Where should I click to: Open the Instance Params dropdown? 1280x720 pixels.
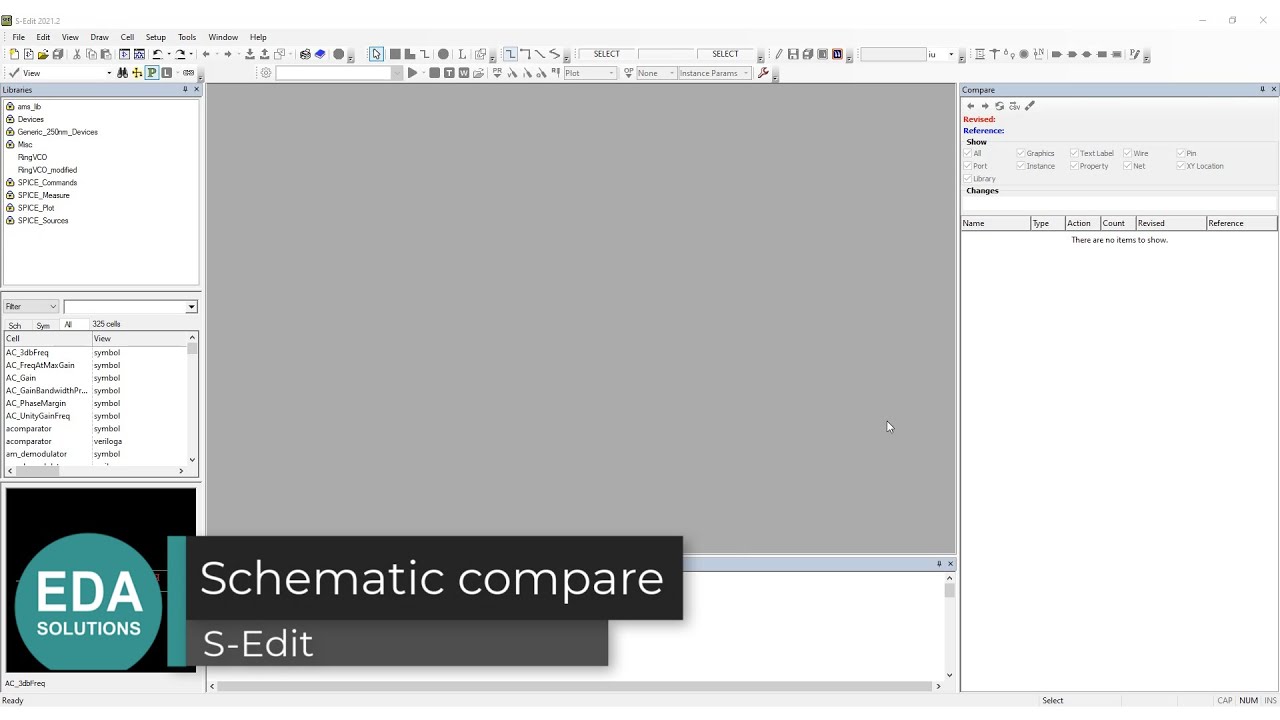click(714, 73)
